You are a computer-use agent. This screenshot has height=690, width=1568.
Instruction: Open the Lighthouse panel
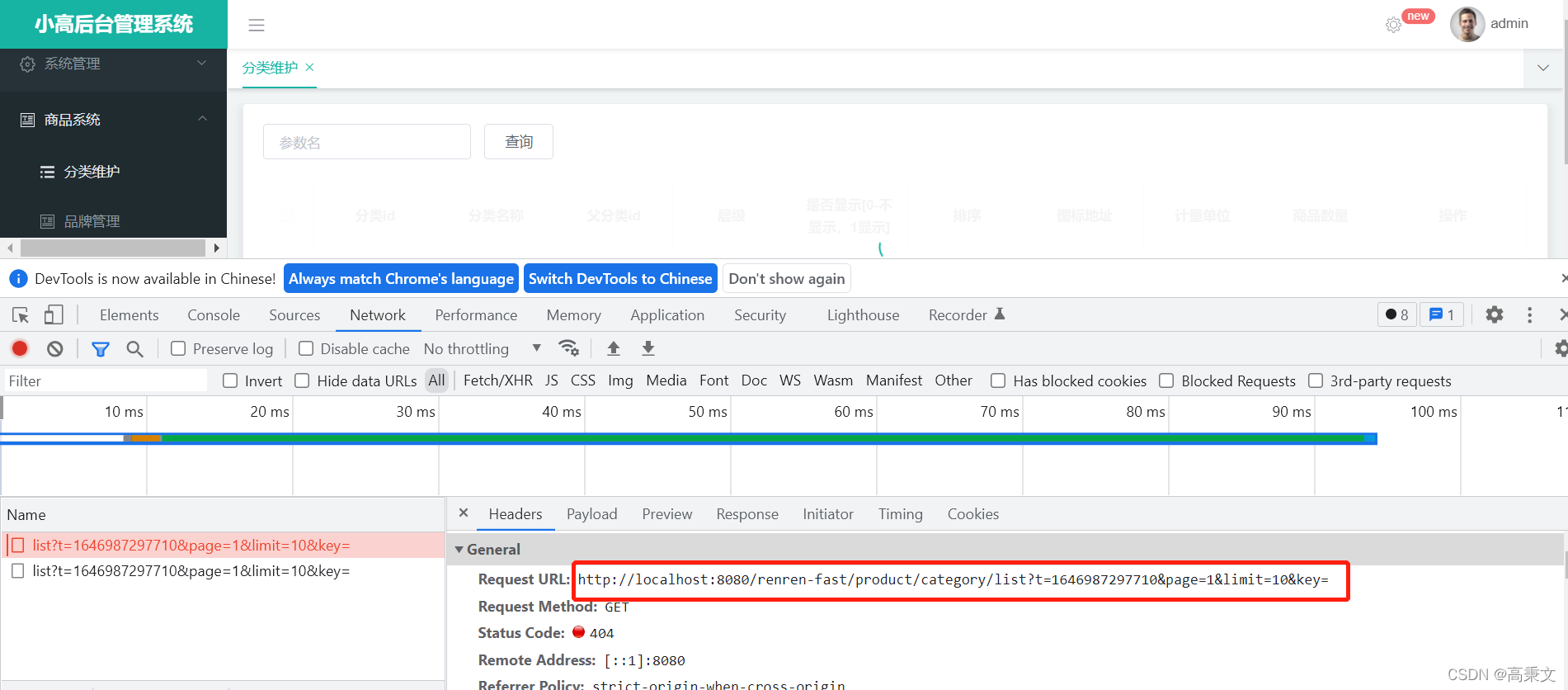pyautogui.click(x=863, y=314)
